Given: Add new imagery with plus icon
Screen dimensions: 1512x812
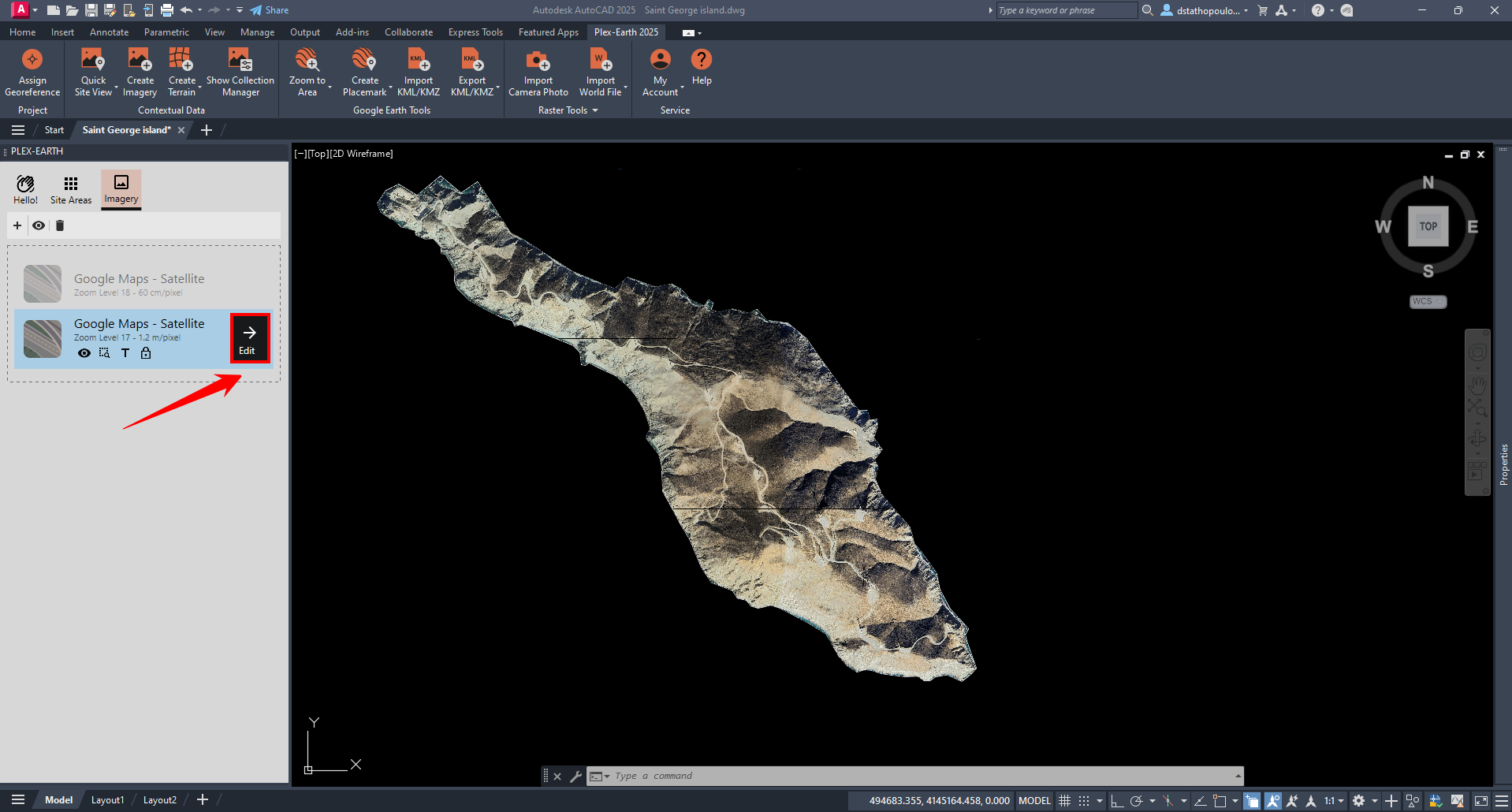Looking at the screenshot, I should (17, 225).
